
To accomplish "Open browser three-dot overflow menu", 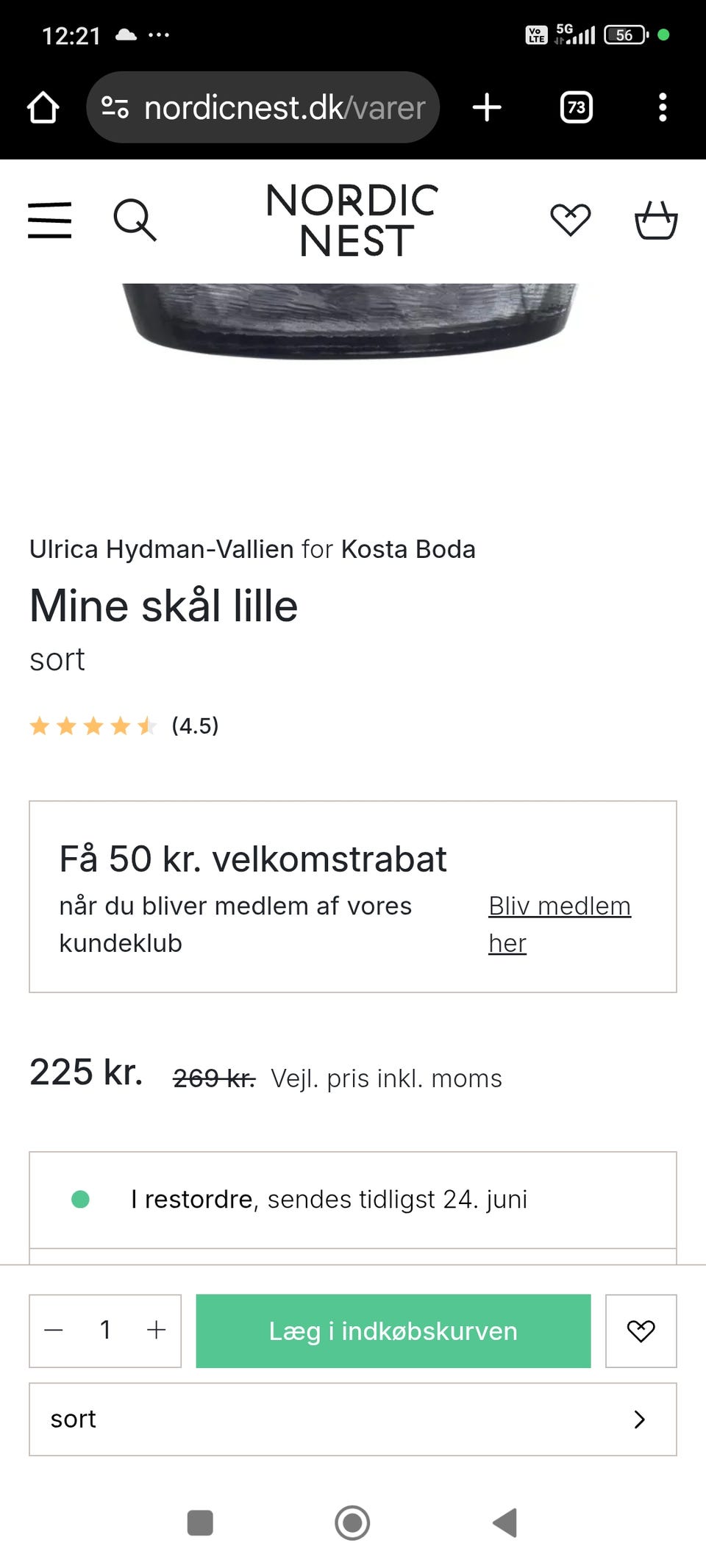I will pyautogui.click(x=663, y=107).
